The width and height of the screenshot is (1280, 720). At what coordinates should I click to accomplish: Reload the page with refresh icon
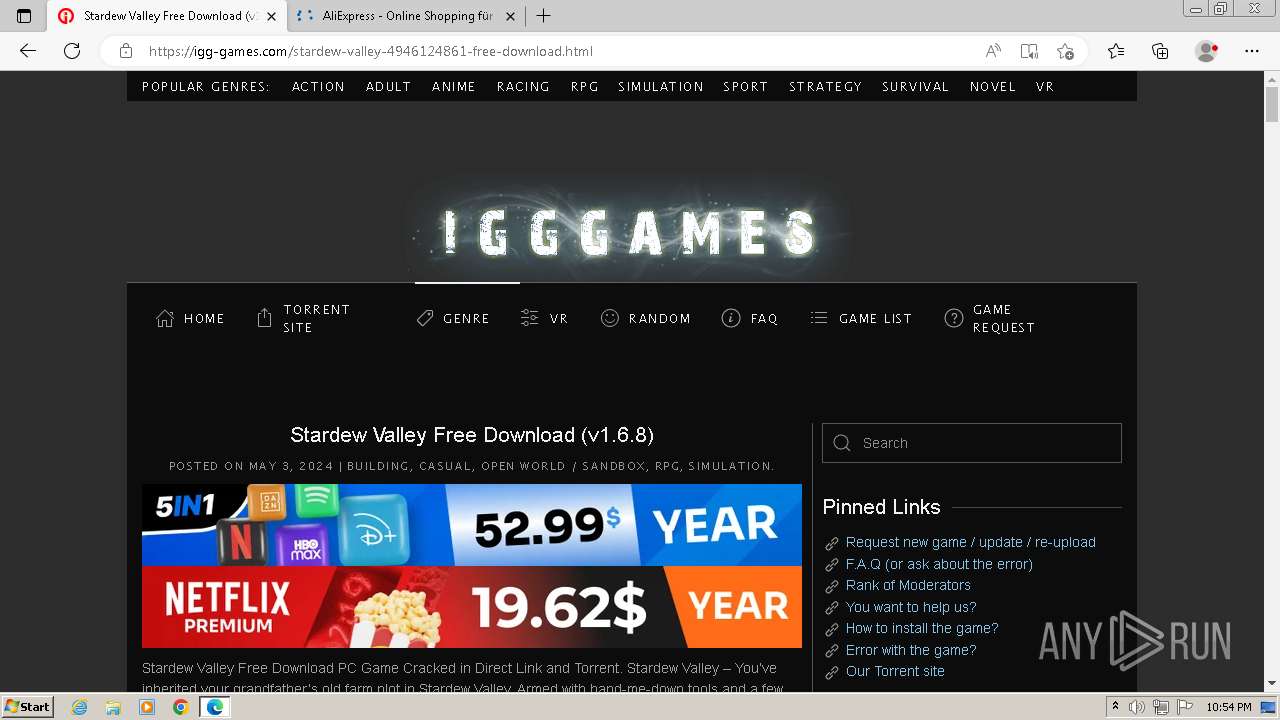[x=72, y=51]
